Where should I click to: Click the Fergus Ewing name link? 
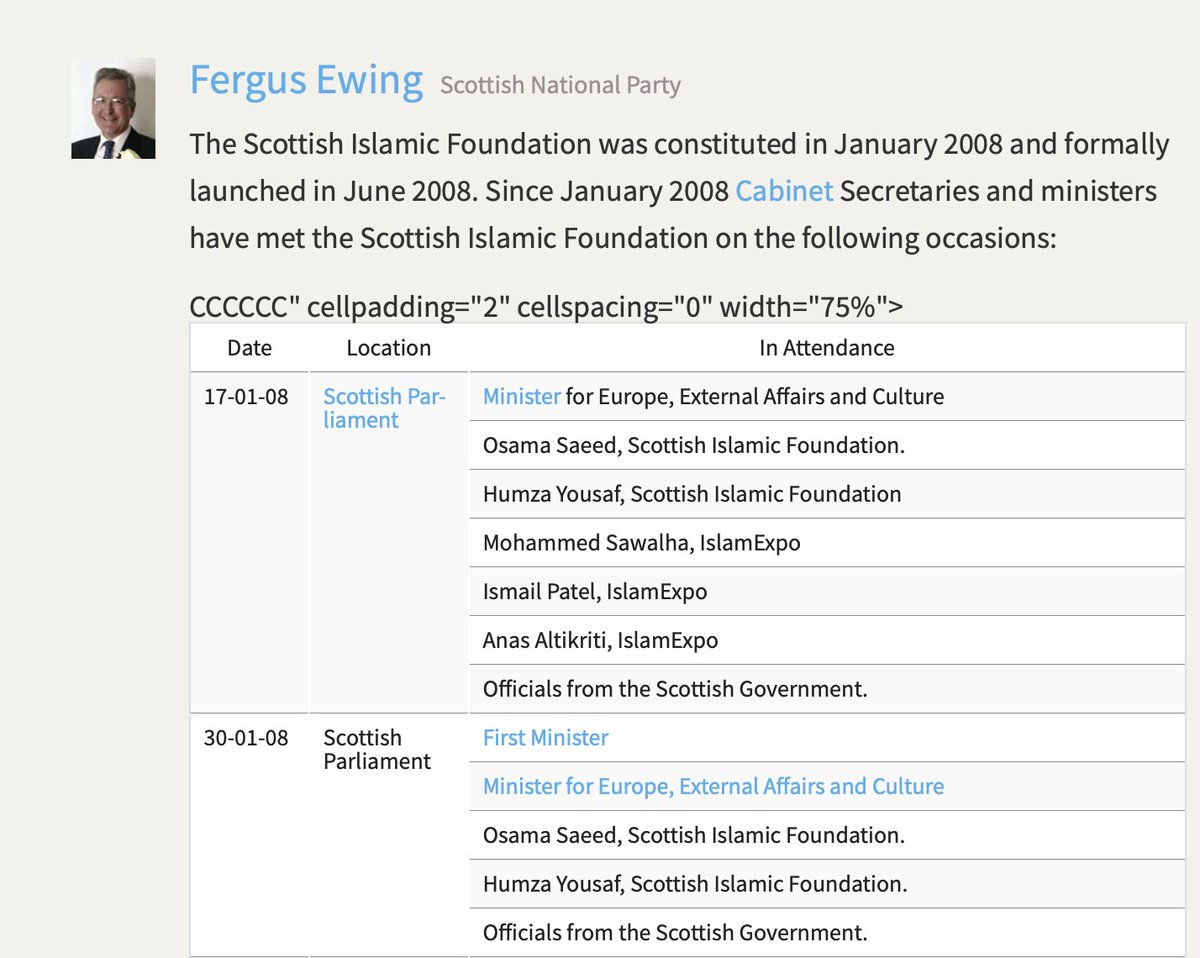(x=306, y=80)
